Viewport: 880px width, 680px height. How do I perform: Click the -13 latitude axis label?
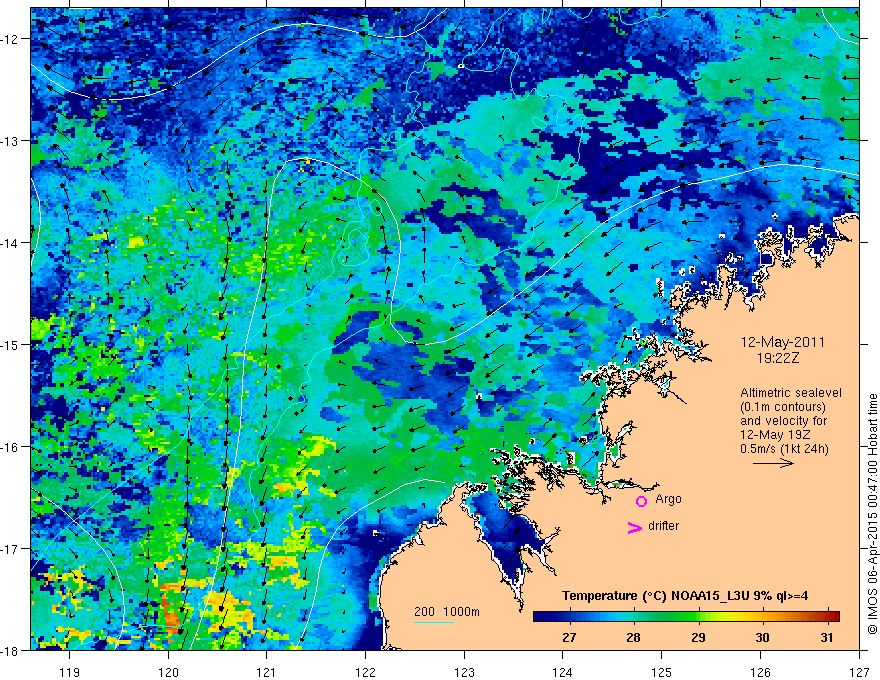point(12,141)
